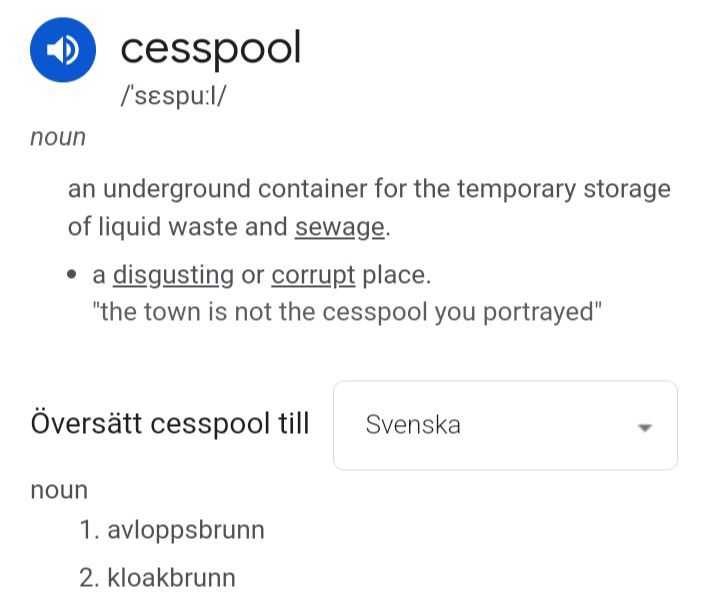The image size is (720, 609).
Task: Click the example sentence about the town
Action: (x=347, y=311)
